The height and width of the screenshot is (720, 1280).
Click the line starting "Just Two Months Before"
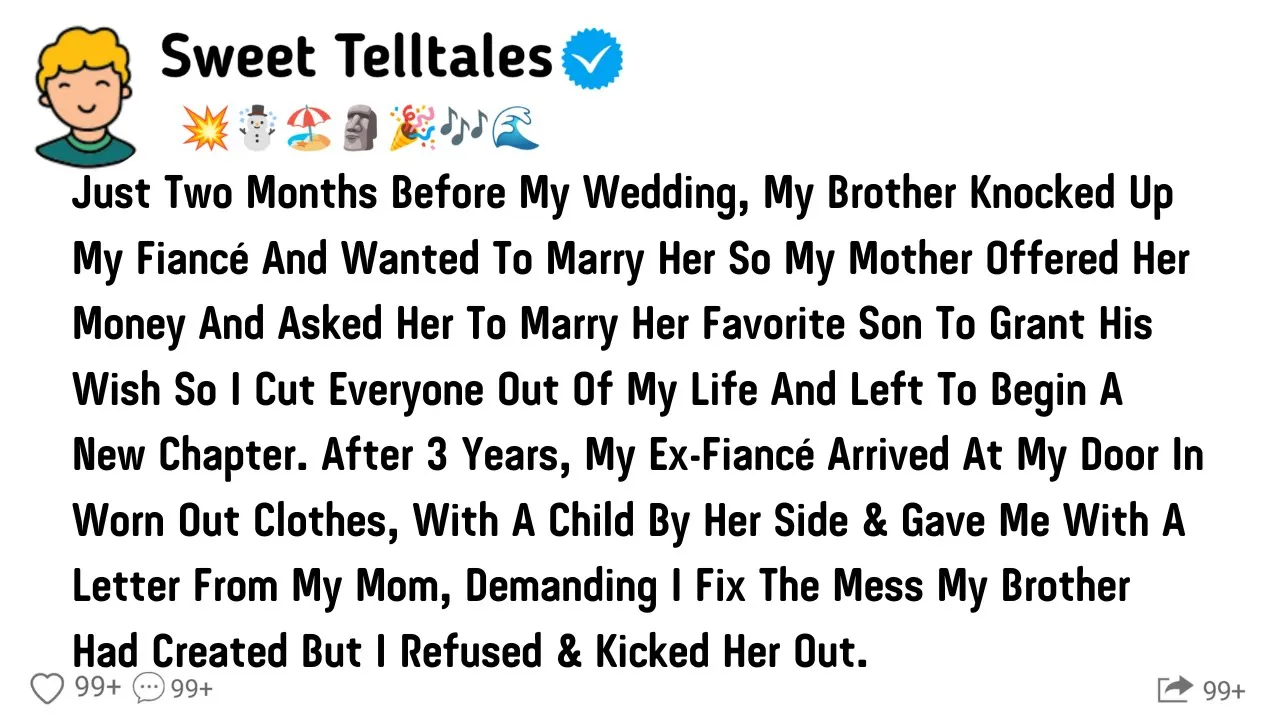(622, 193)
